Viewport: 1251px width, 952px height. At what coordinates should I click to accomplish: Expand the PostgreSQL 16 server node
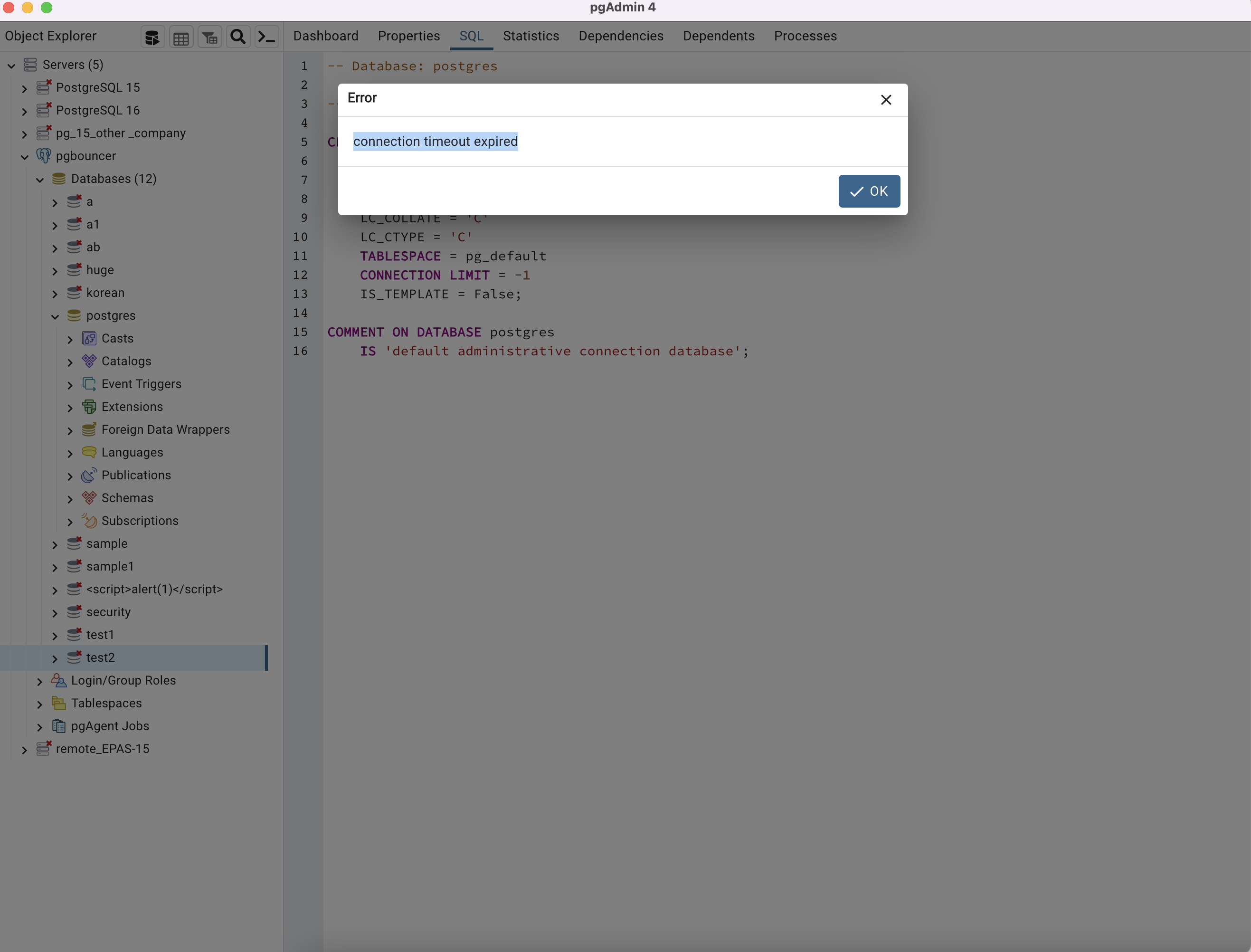(x=24, y=111)
